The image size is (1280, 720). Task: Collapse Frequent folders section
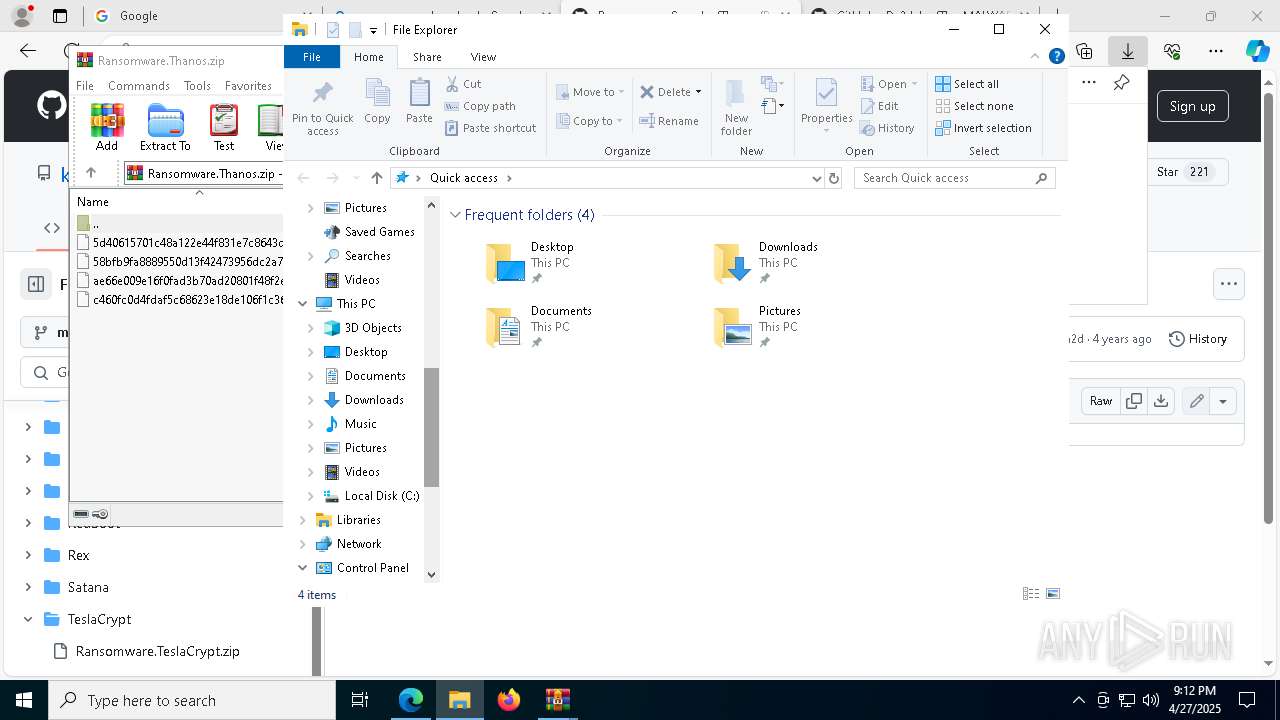[x=455, y=215]
